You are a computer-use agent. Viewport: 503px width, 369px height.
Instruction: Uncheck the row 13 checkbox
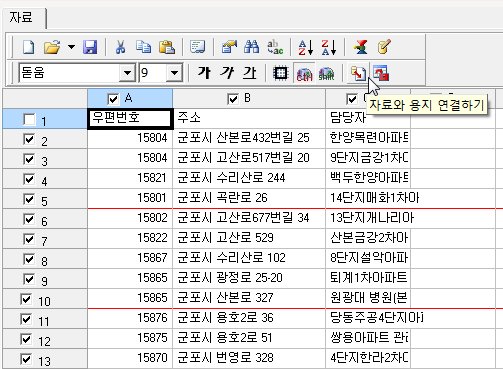click(x=26, y=359)
